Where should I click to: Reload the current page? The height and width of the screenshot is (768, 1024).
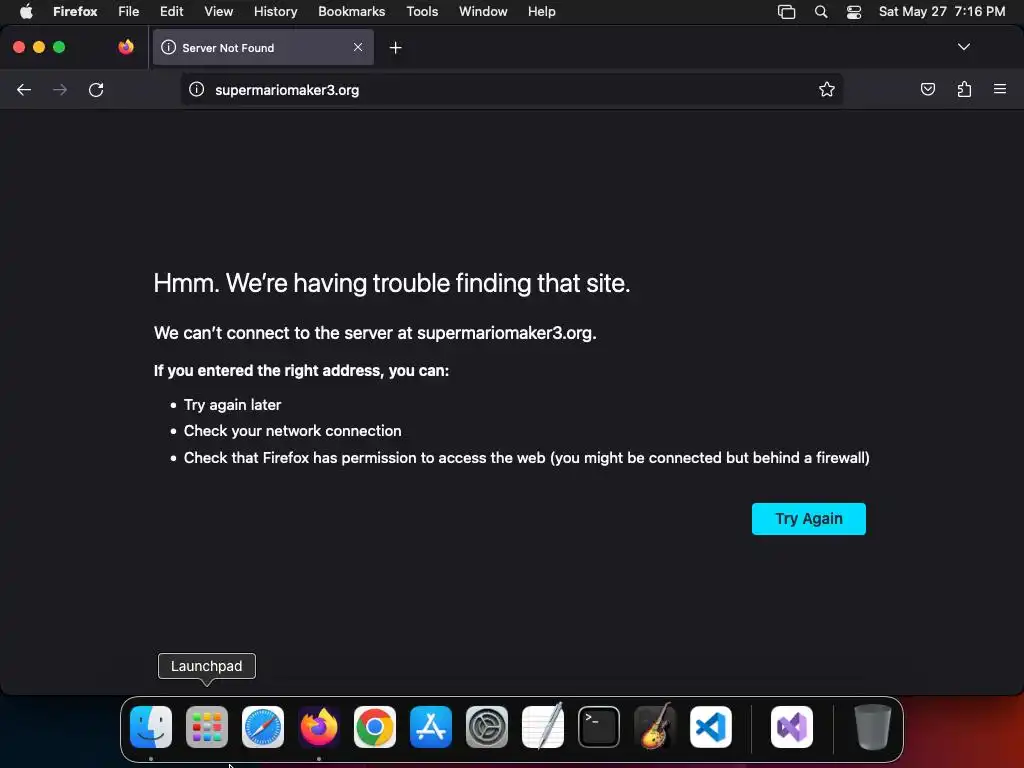96,89
